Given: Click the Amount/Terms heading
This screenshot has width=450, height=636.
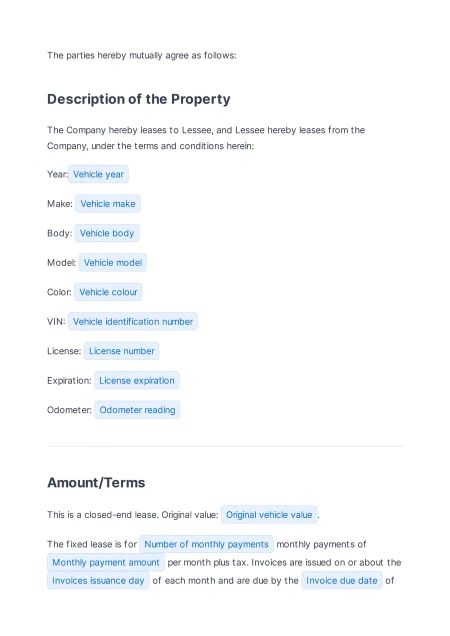Looking at the screenshot, I should pyautogui.click(x=96, y=483).
